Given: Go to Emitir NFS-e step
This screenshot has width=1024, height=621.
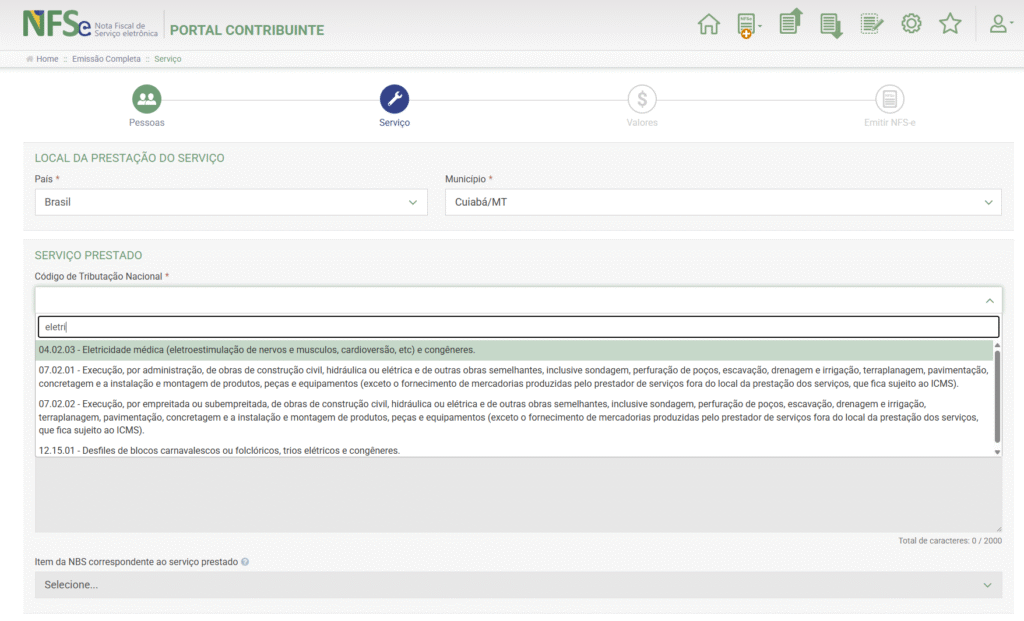Looking at the screenshot, I should pos(889,99).
